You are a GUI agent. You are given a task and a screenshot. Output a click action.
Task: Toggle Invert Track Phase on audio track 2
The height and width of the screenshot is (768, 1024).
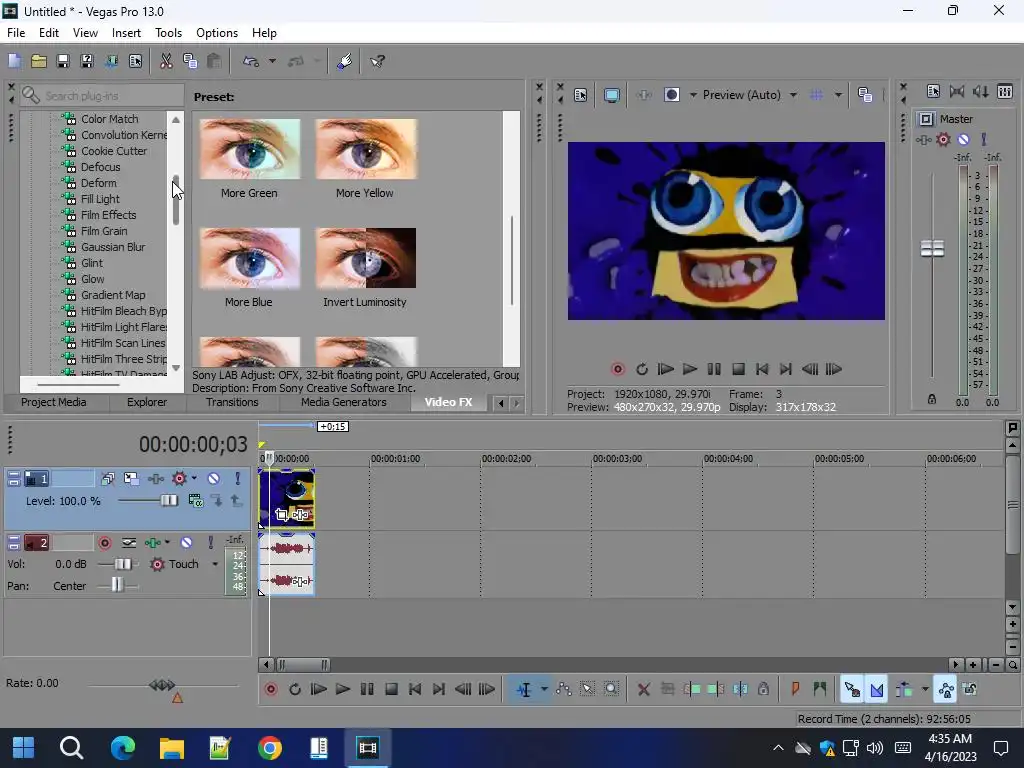pyautogui.click(x=129, y=543)
